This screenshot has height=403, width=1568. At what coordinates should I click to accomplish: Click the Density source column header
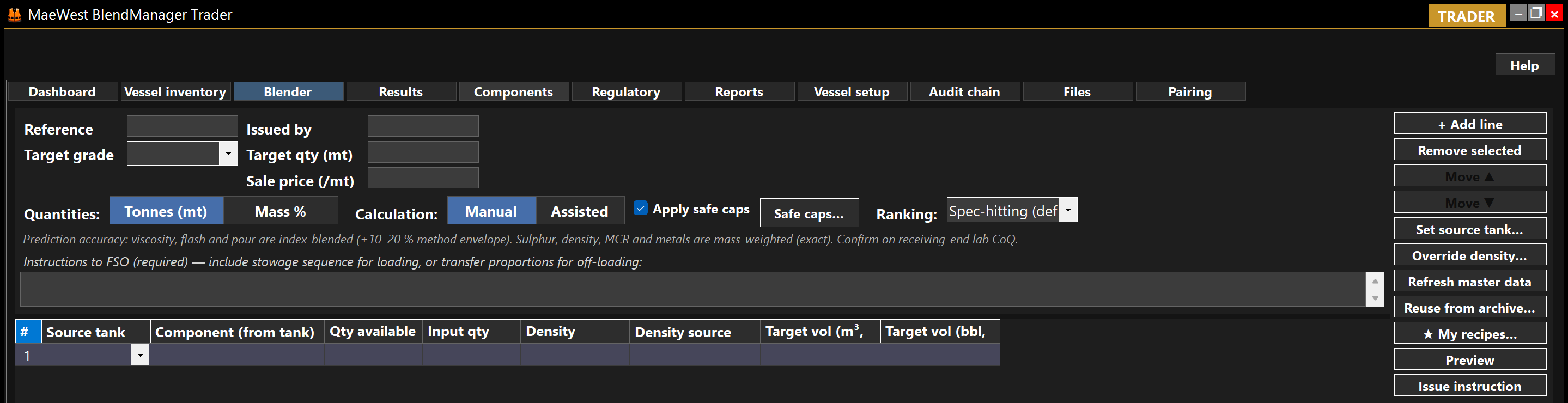coord(695,331)
